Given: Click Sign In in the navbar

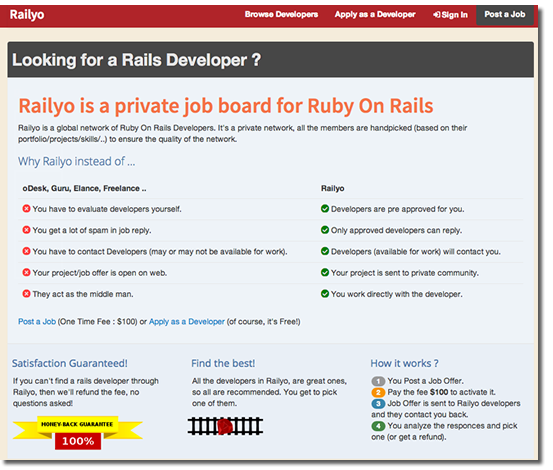Looking at the screenshot, I should pyautogui.click(x=450, y=15).
